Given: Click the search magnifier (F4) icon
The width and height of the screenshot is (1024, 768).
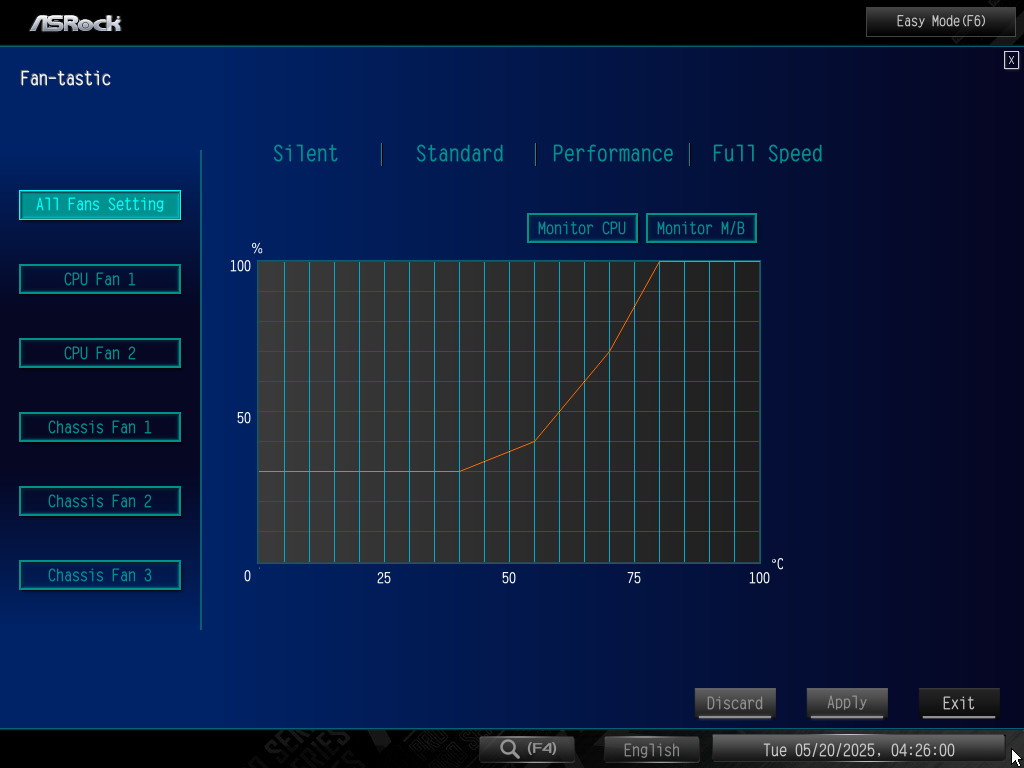Looking at the screenshot, I should pos(527,749).
